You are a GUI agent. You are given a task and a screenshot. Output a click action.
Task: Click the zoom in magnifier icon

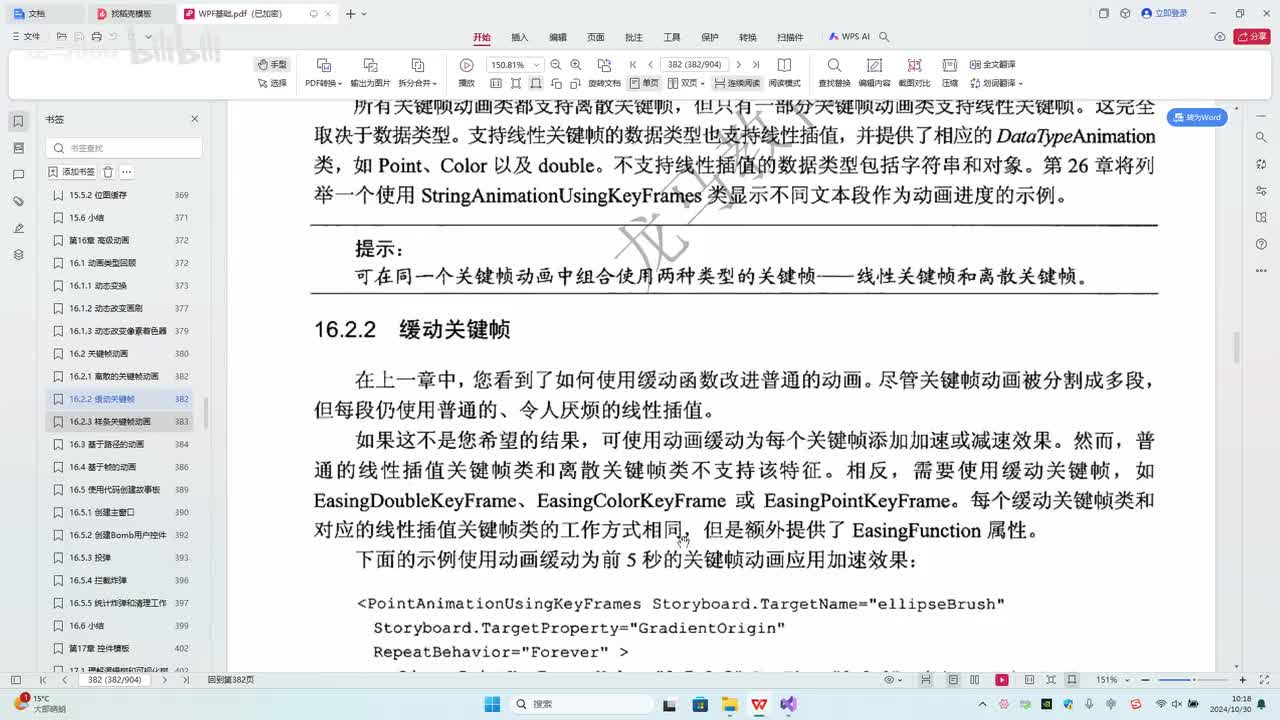575,64
